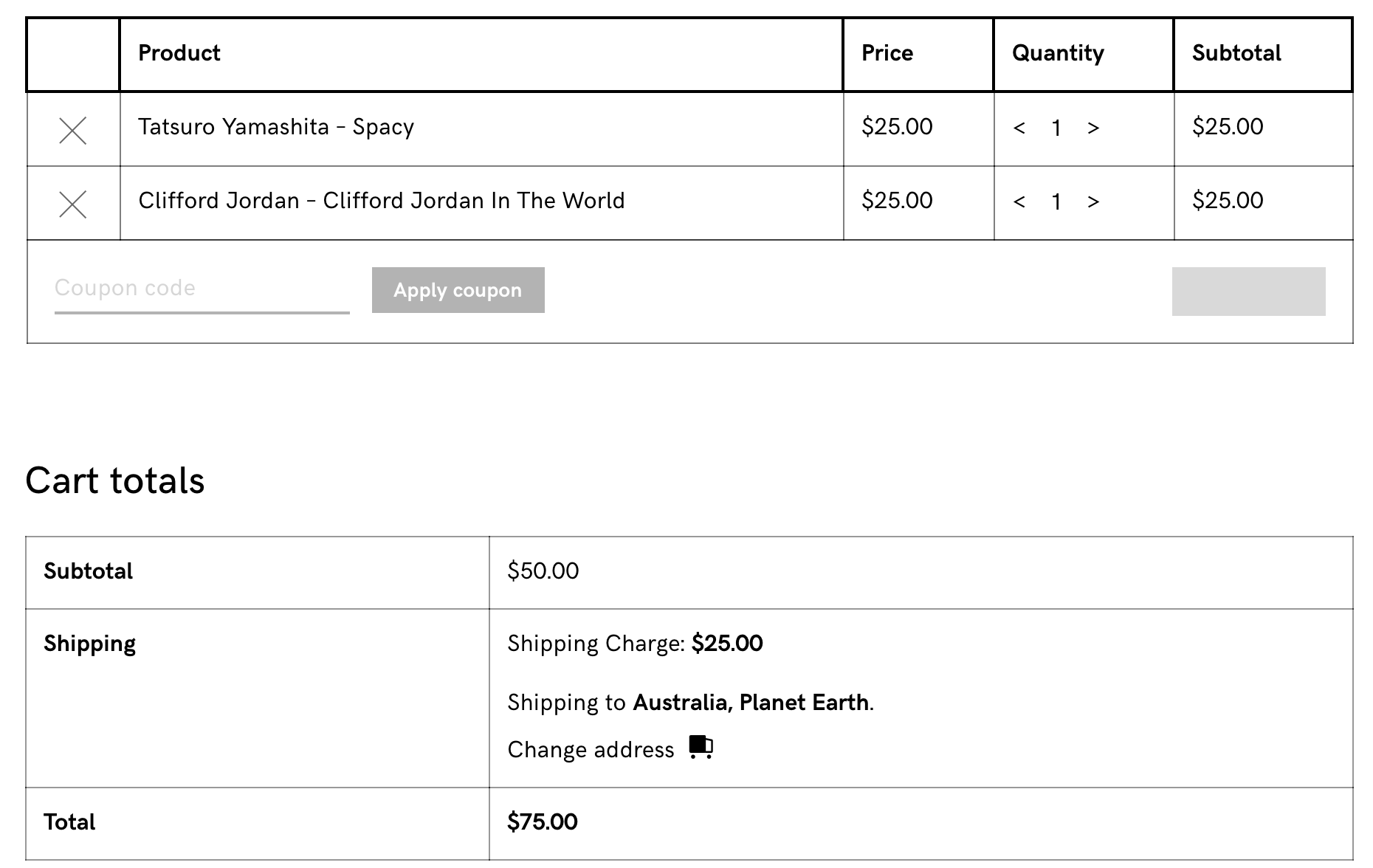Click the quantity value for Tatsuro Yamashita

pyautogui.click(x=1056, y=128)
